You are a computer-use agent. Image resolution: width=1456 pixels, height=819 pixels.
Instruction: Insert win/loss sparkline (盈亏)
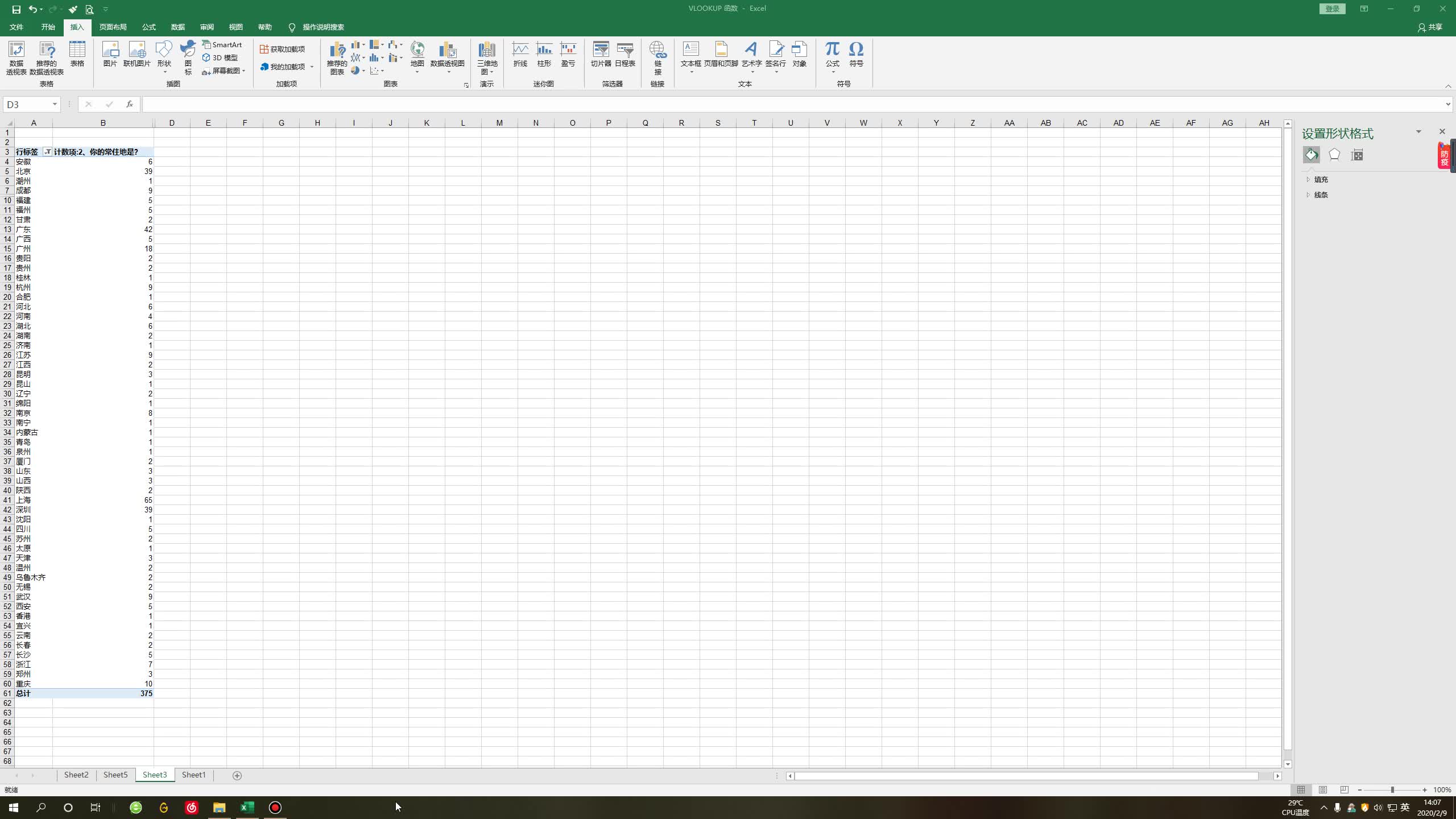click(568, 54)
